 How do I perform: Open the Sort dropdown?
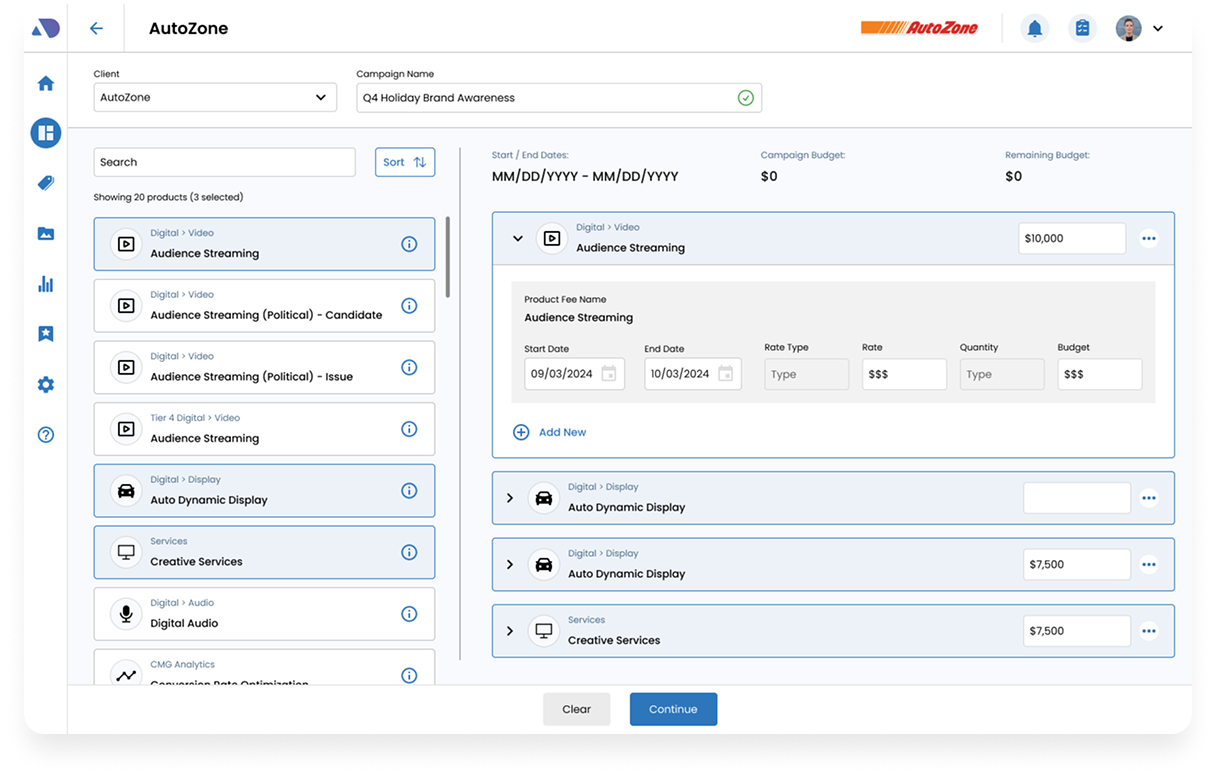(405, 162)
